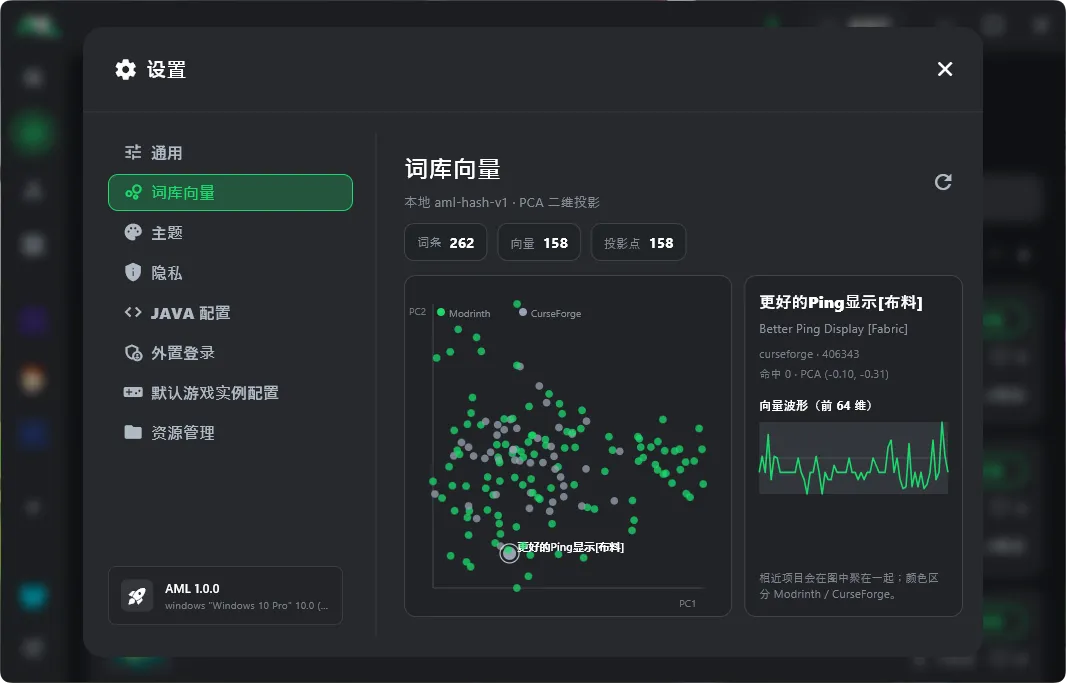Click the 更好的Ping显示[布料] label in the scatter plot
This screenshot has height=683, width=1066.
(x=571, y=547)
